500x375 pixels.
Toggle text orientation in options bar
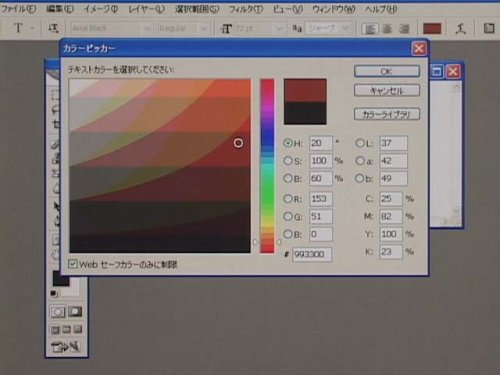(x=53, y=28)
